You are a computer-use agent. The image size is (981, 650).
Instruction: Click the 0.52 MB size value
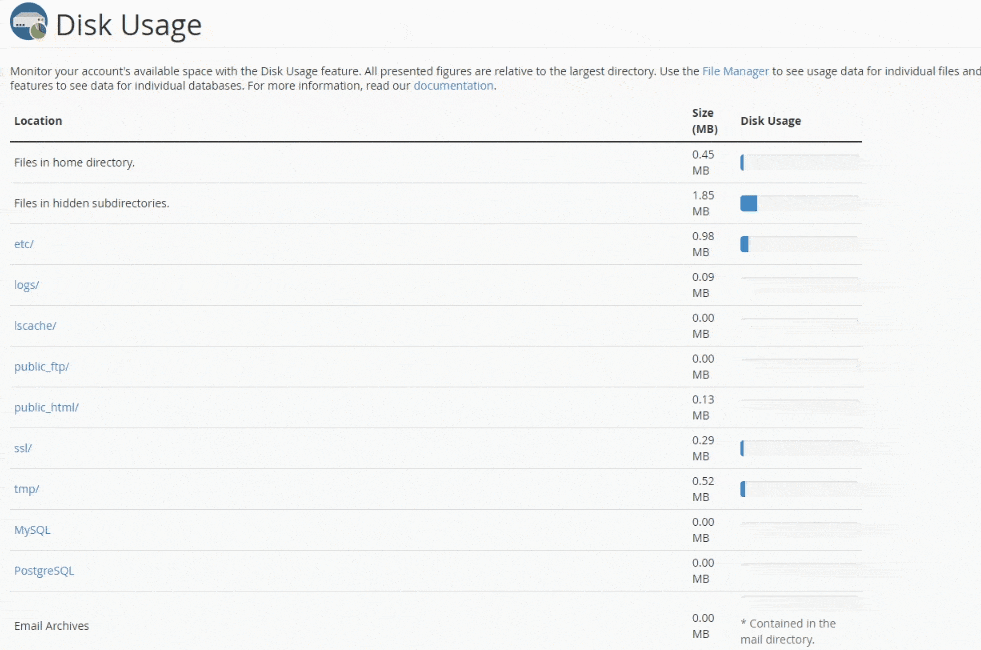[703, 489]
